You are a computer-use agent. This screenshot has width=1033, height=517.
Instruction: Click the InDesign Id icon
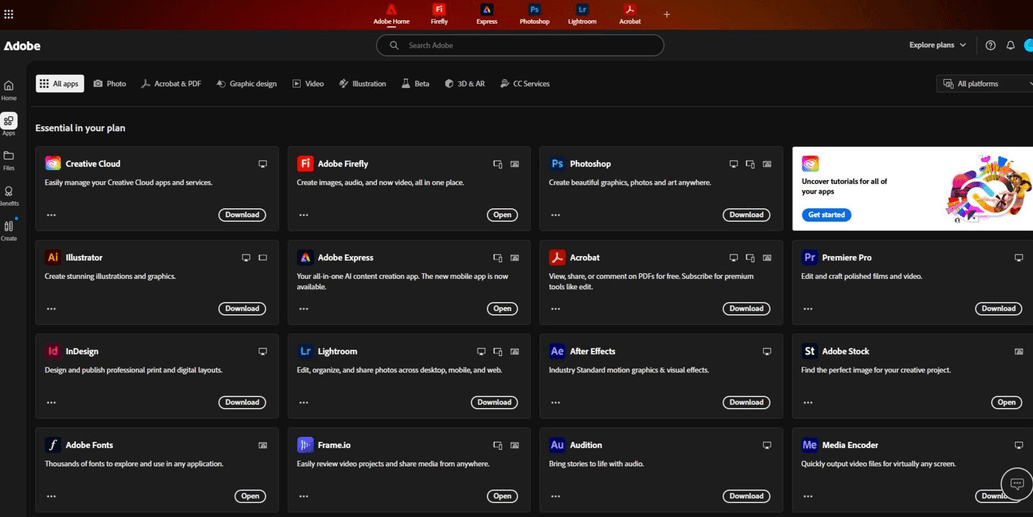coord(53,351)
